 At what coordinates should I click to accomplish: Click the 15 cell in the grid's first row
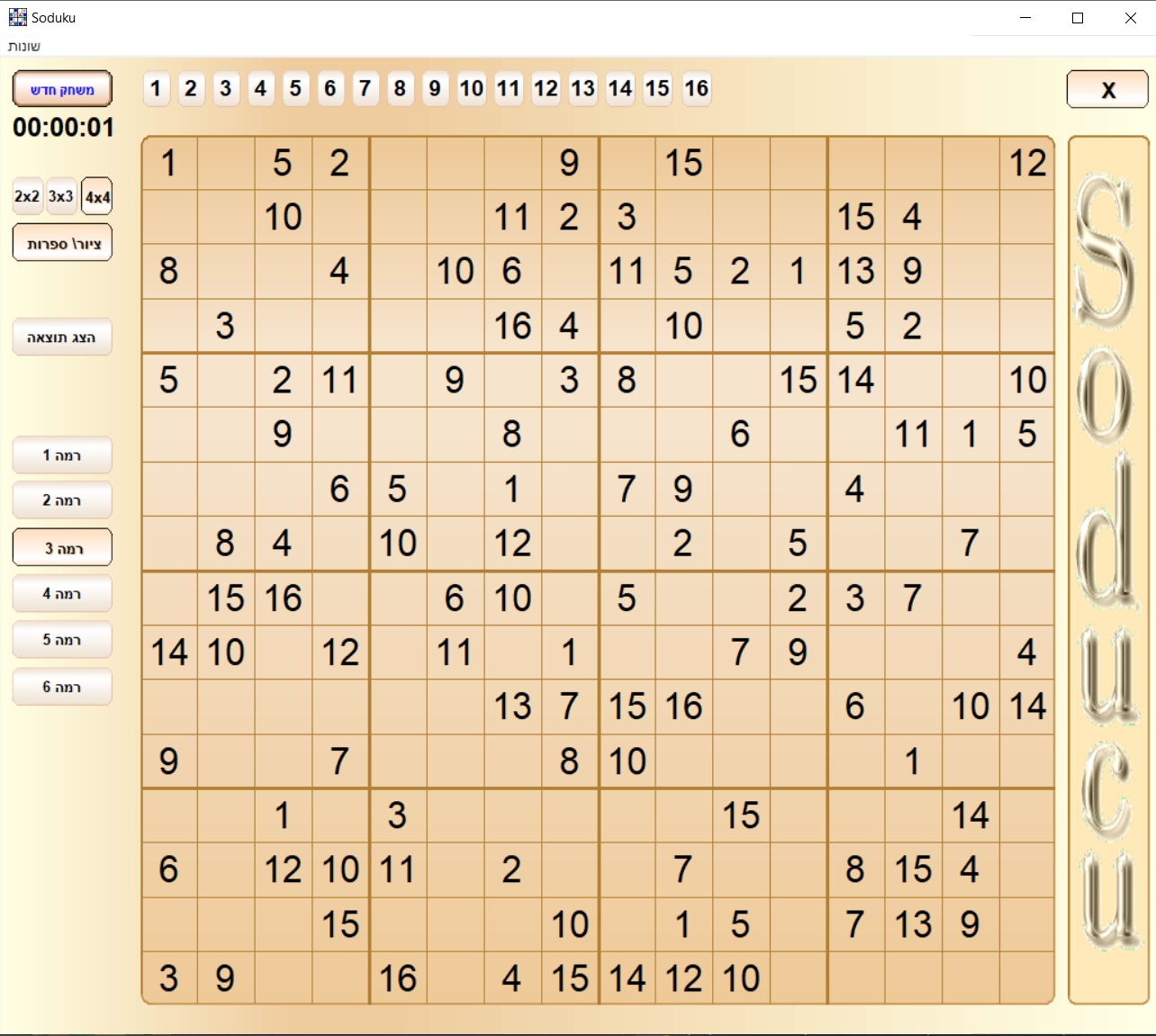point(684,164)
